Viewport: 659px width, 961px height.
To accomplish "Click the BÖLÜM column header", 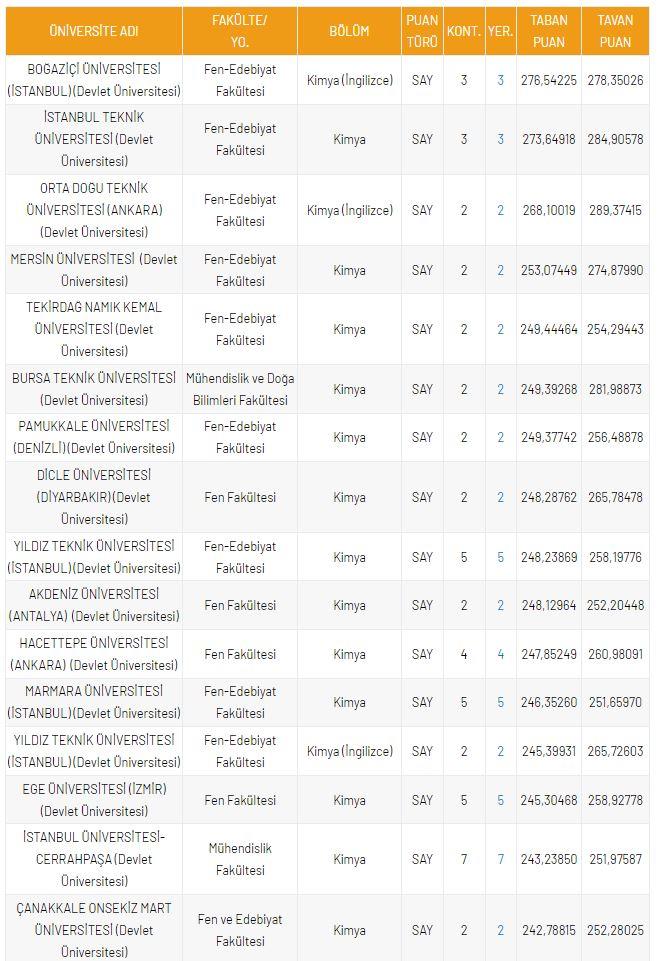I will (349, 31).
